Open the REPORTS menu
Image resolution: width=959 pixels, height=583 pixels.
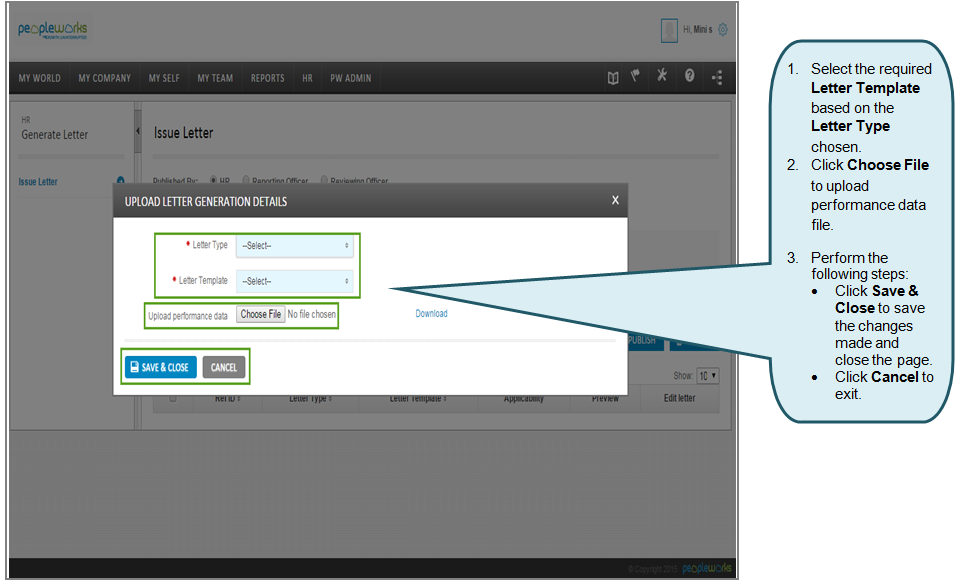pyautogui.click(x=267, y=78)
